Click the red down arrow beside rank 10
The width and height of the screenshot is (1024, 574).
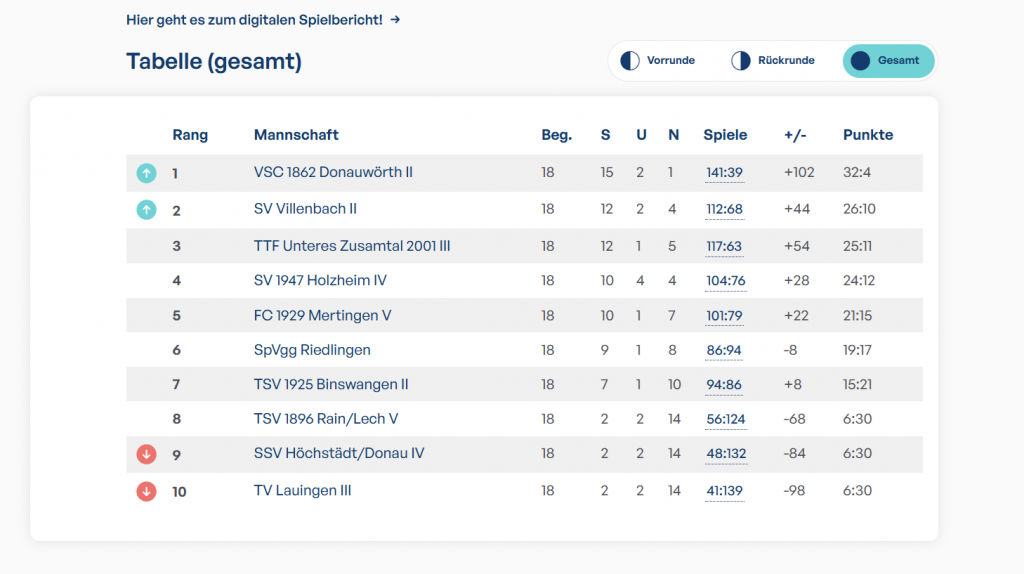point(146,491)
